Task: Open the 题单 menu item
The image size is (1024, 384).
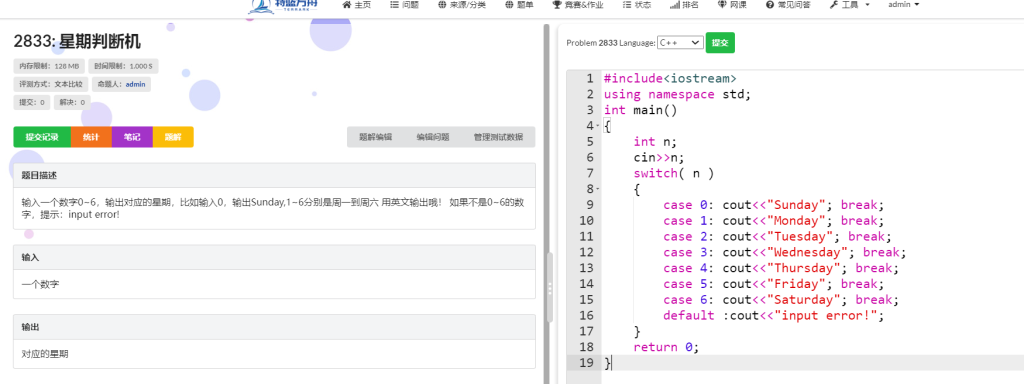Action: tap(519, 5)
